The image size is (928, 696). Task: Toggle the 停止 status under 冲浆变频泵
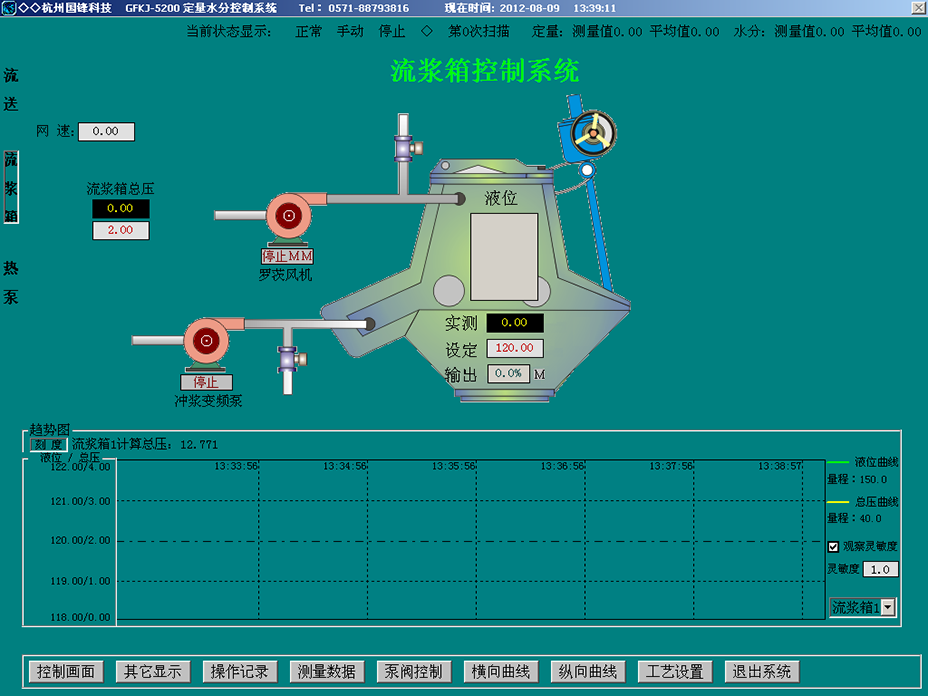coord(206,382)
